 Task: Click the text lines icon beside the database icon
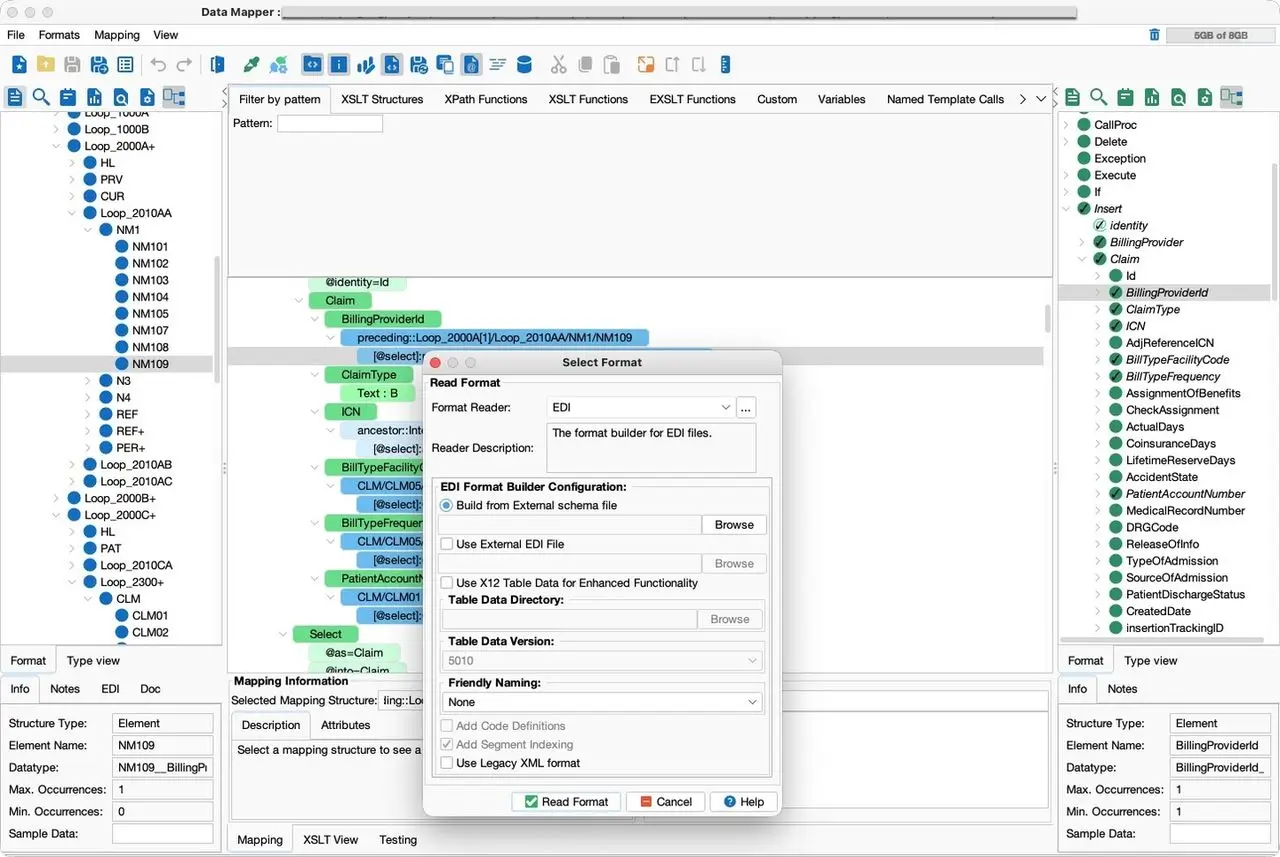coord(497,65)
